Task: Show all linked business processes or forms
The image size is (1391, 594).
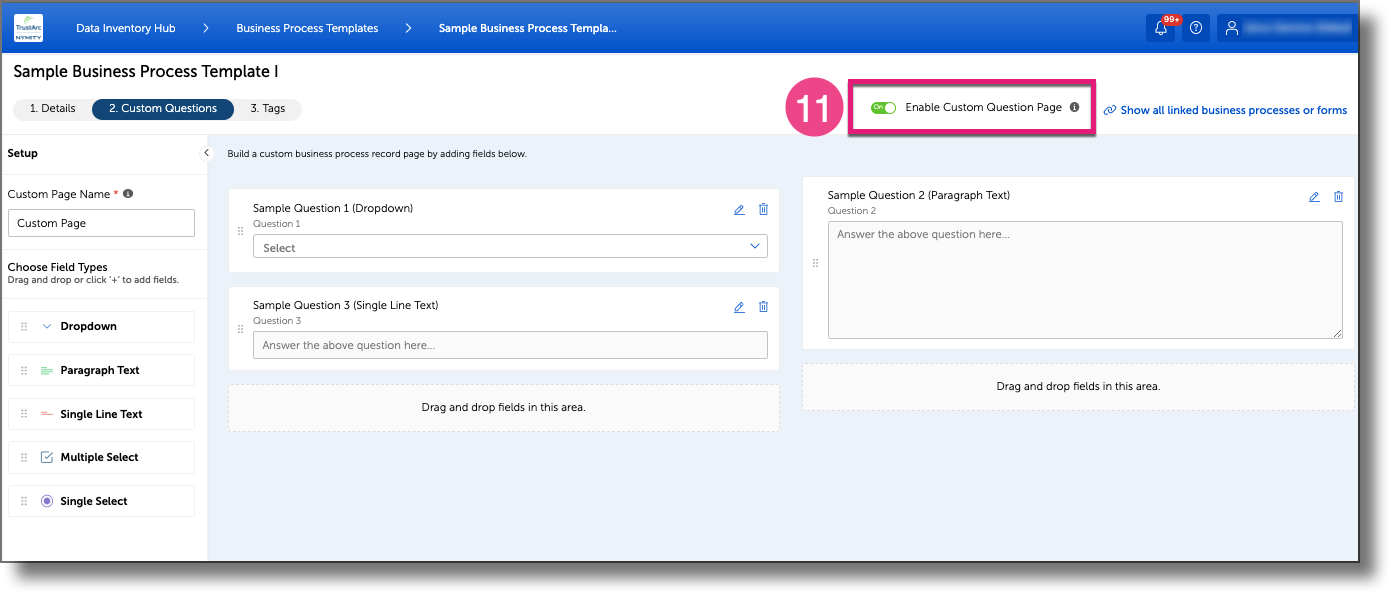Action: coord(1231,110)
